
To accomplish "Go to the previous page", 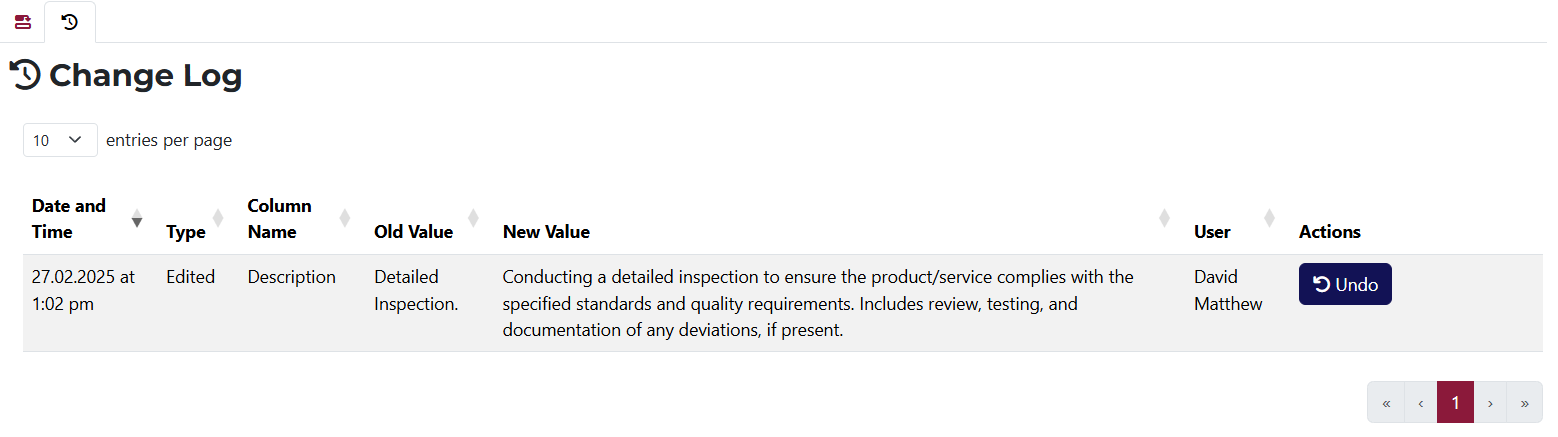I will pyautogui.click(x=1421, y=403).
